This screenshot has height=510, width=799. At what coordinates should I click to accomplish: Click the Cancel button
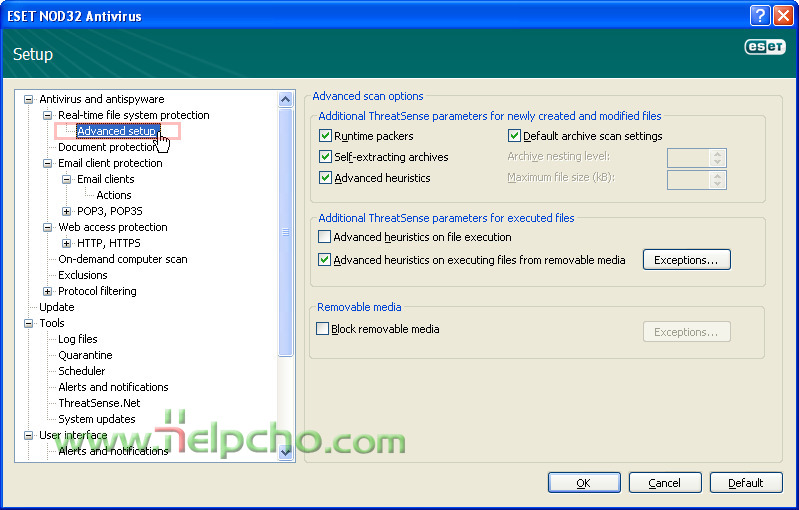tap(664, 483)
